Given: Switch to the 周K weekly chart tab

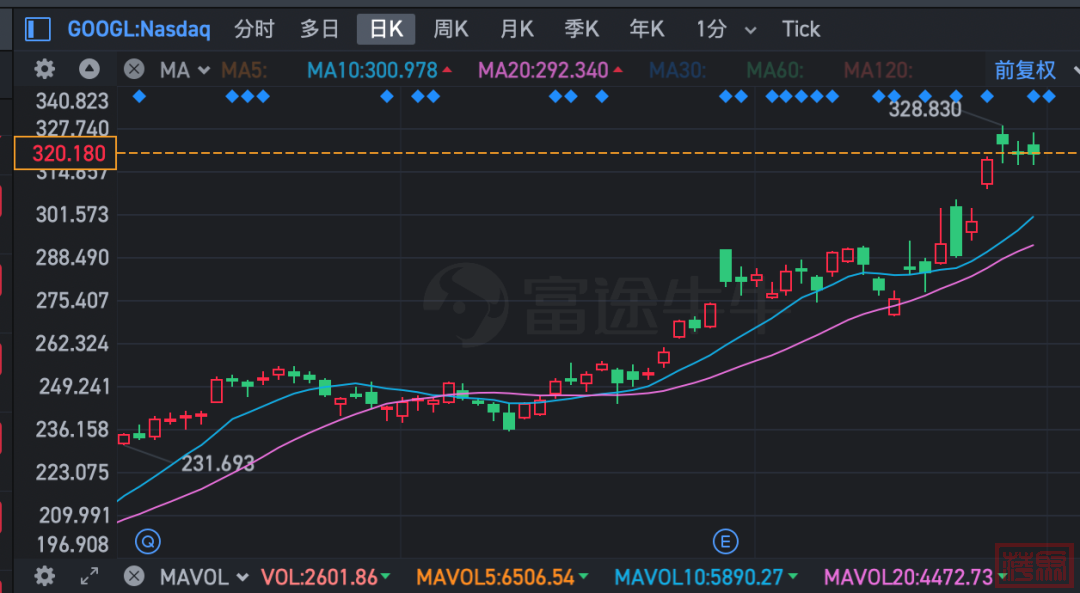Looking at the screenshot, I should point(450,29).
